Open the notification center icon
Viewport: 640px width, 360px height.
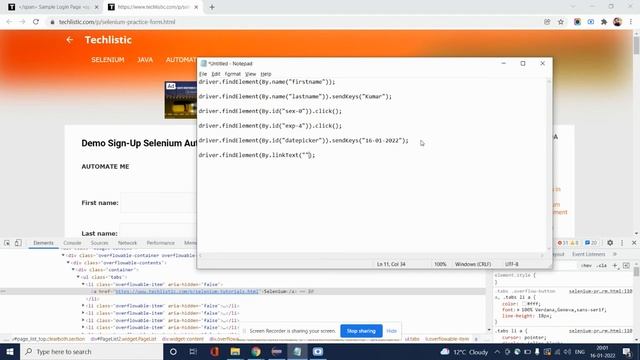point(627,351)
